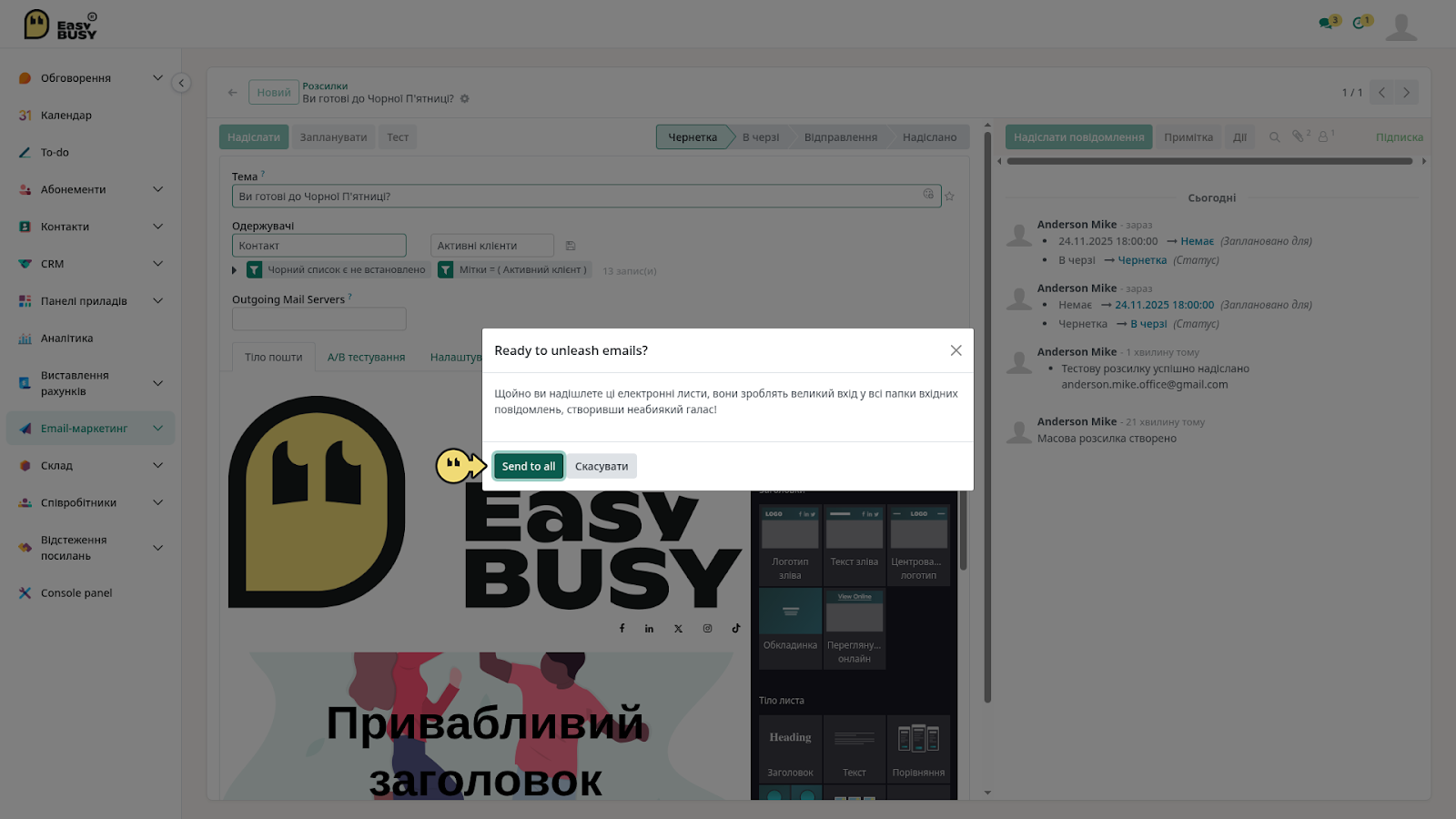Switch to the A/B тестування tab
Viewport: 1456px width, 819px height.
[366, 357]
